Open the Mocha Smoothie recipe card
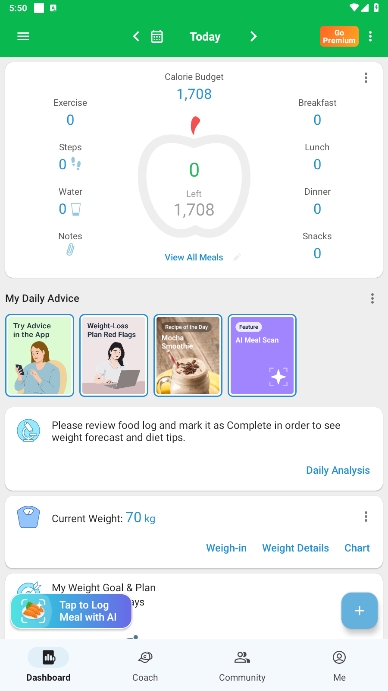The image size is (388, 691). [188, 355]
